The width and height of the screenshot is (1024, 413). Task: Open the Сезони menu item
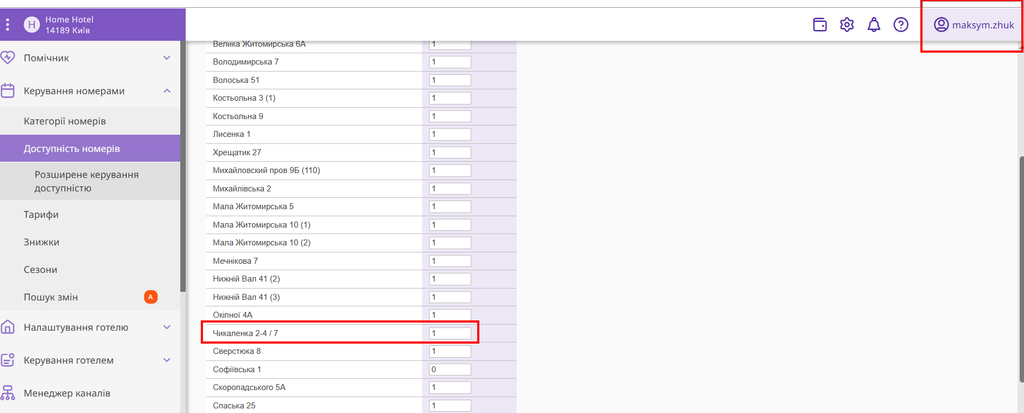tap(89, 269)
